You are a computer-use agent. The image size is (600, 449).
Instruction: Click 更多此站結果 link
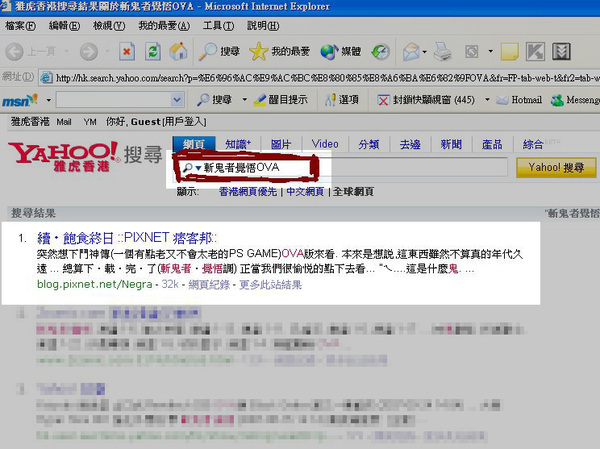coord(271,285)
